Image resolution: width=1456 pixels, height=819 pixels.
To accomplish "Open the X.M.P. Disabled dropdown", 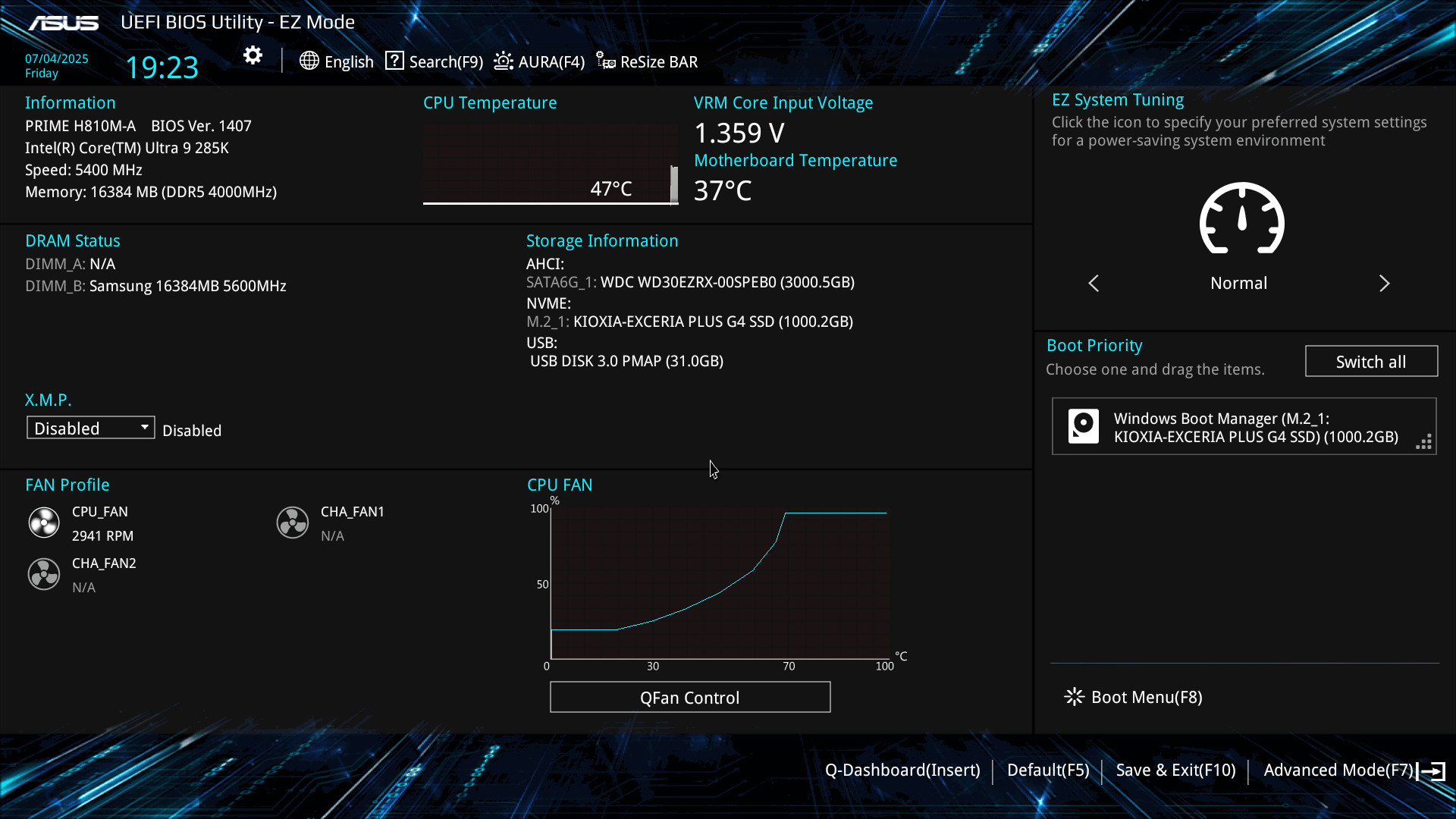I will click(x=91, y=428).
